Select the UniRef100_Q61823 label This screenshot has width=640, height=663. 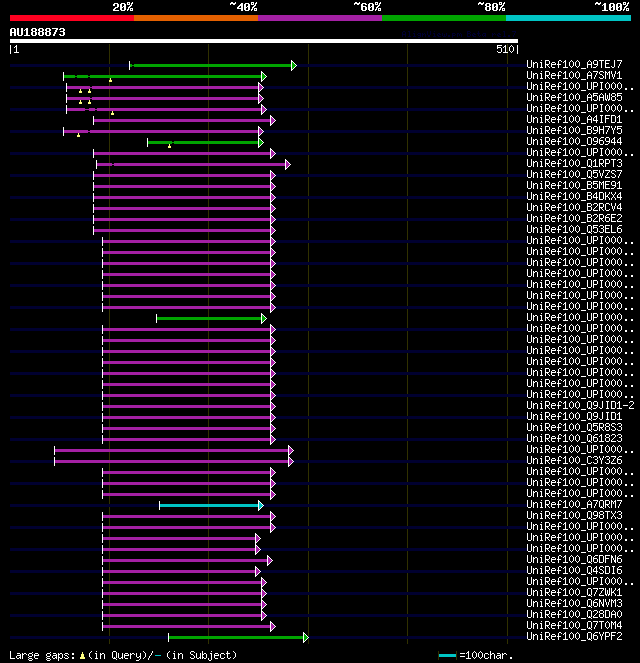coord(574,438)
